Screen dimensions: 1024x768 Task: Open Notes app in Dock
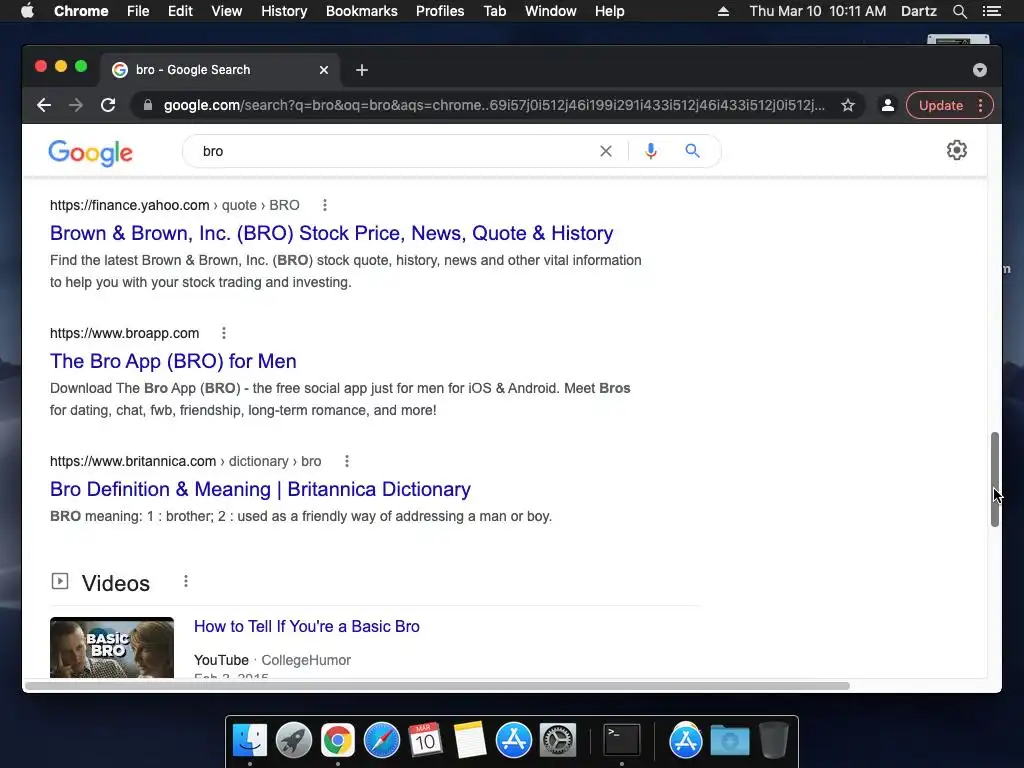click(469, 741)
